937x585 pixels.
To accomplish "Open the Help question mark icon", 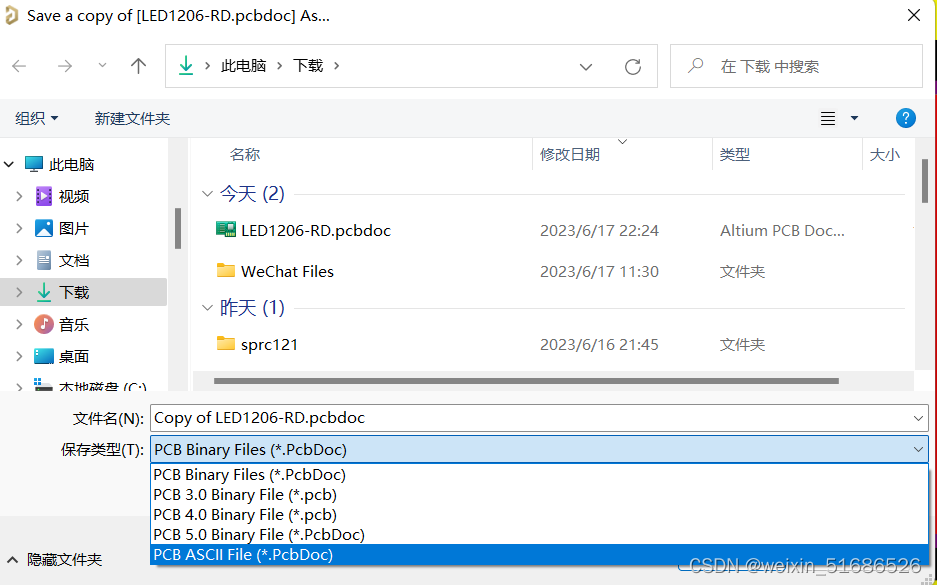I will pyautogui.click(x=905, y=118).
